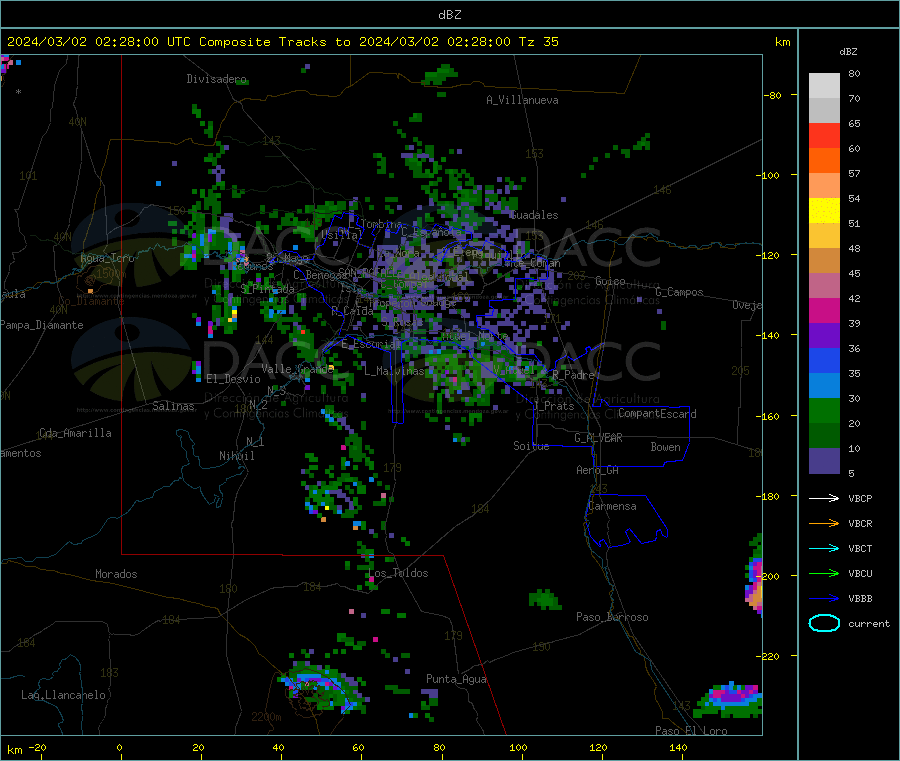Click the Soitue location label
The height and width of the screenshot is (761, 900).
(x=531, y=446)
